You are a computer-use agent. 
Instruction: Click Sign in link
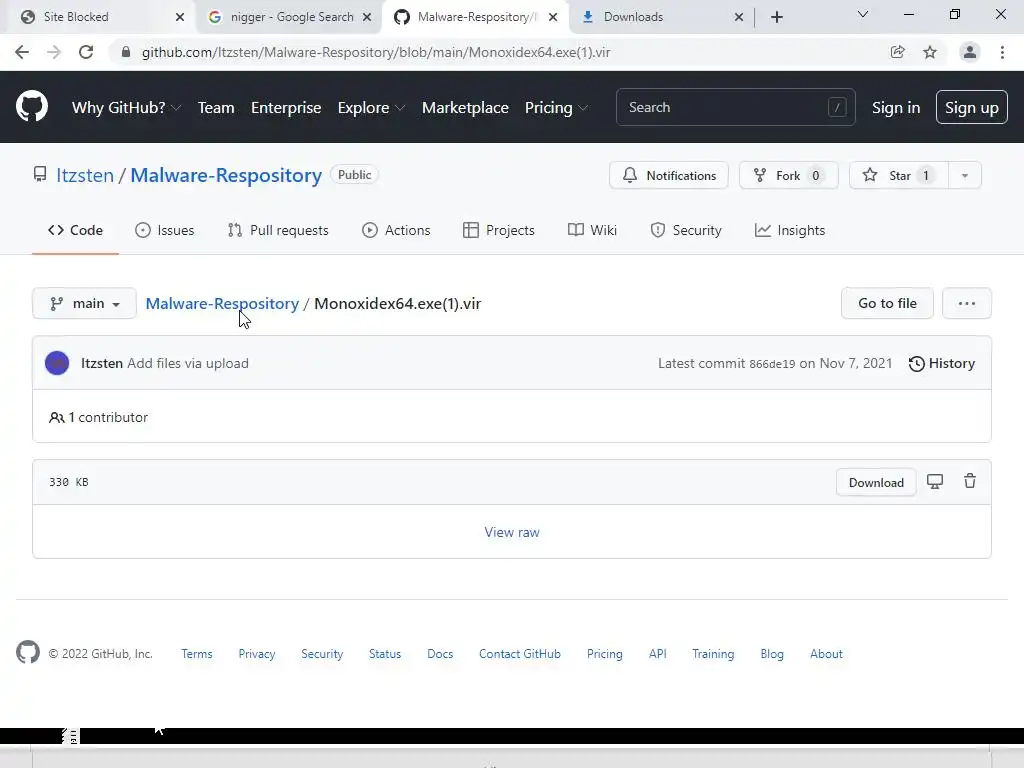pos(896,108)
